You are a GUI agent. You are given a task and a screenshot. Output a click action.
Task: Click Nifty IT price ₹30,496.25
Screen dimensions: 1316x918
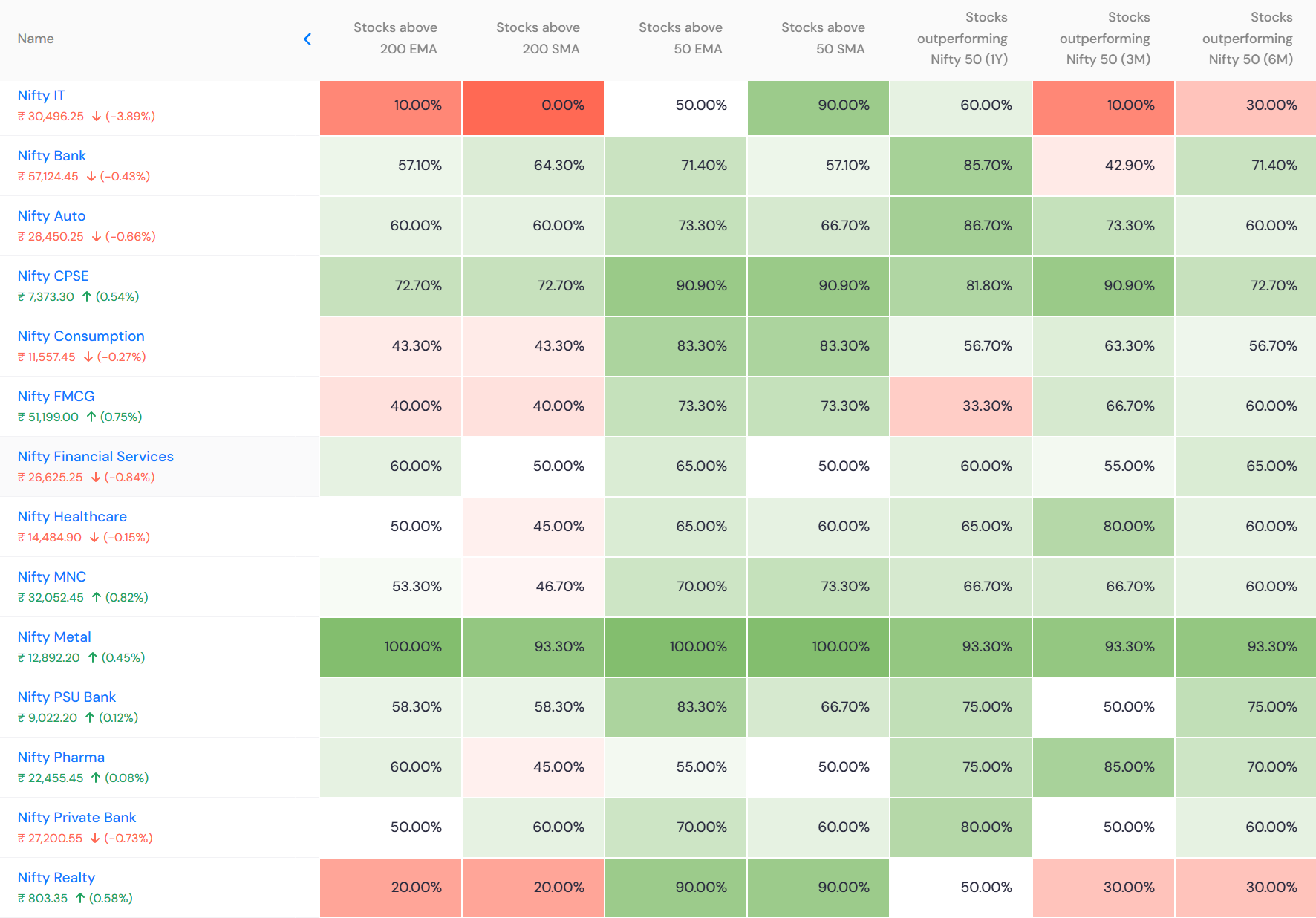click(51, 117)
